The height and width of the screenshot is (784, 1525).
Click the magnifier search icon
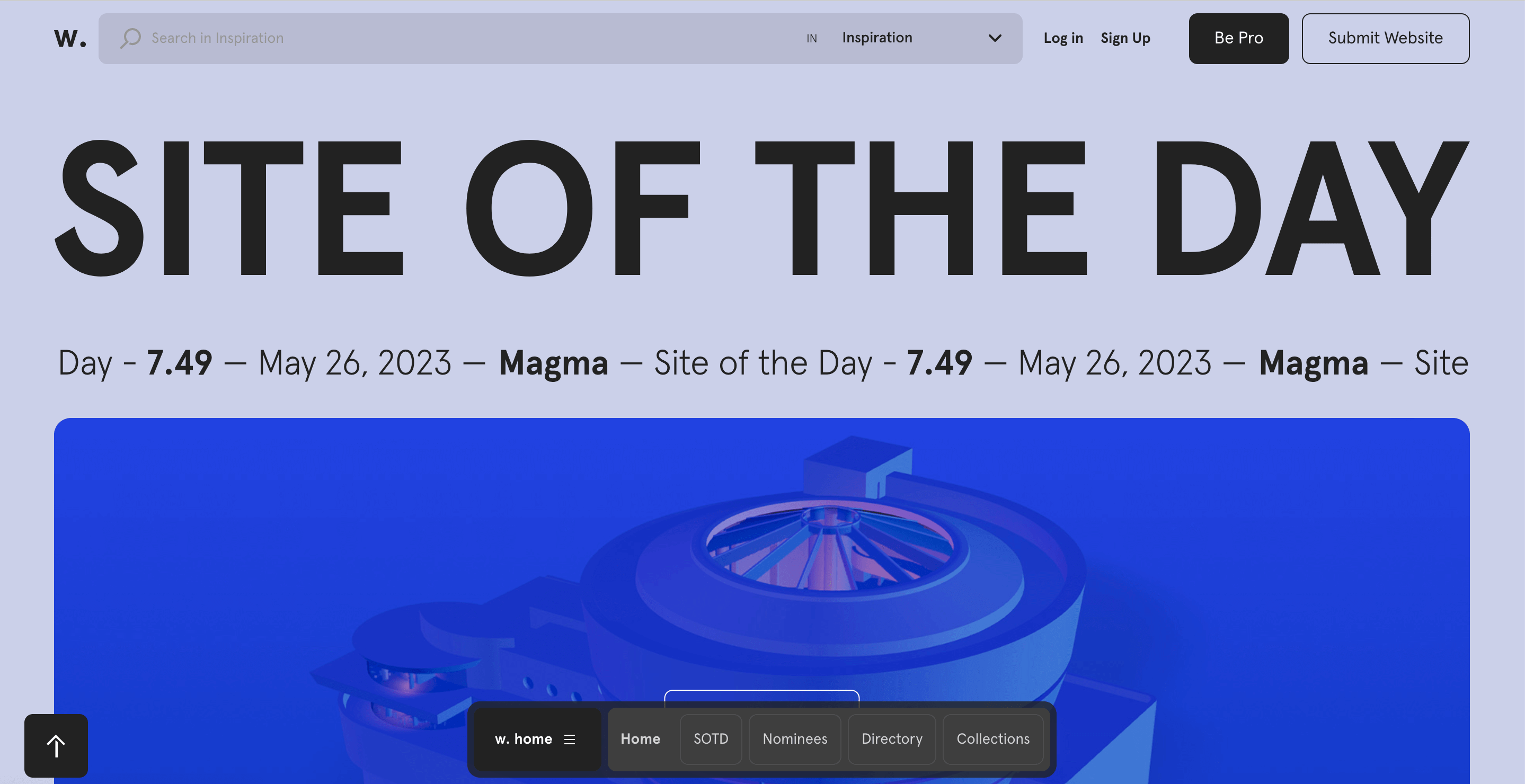click(x=130, y=38)
